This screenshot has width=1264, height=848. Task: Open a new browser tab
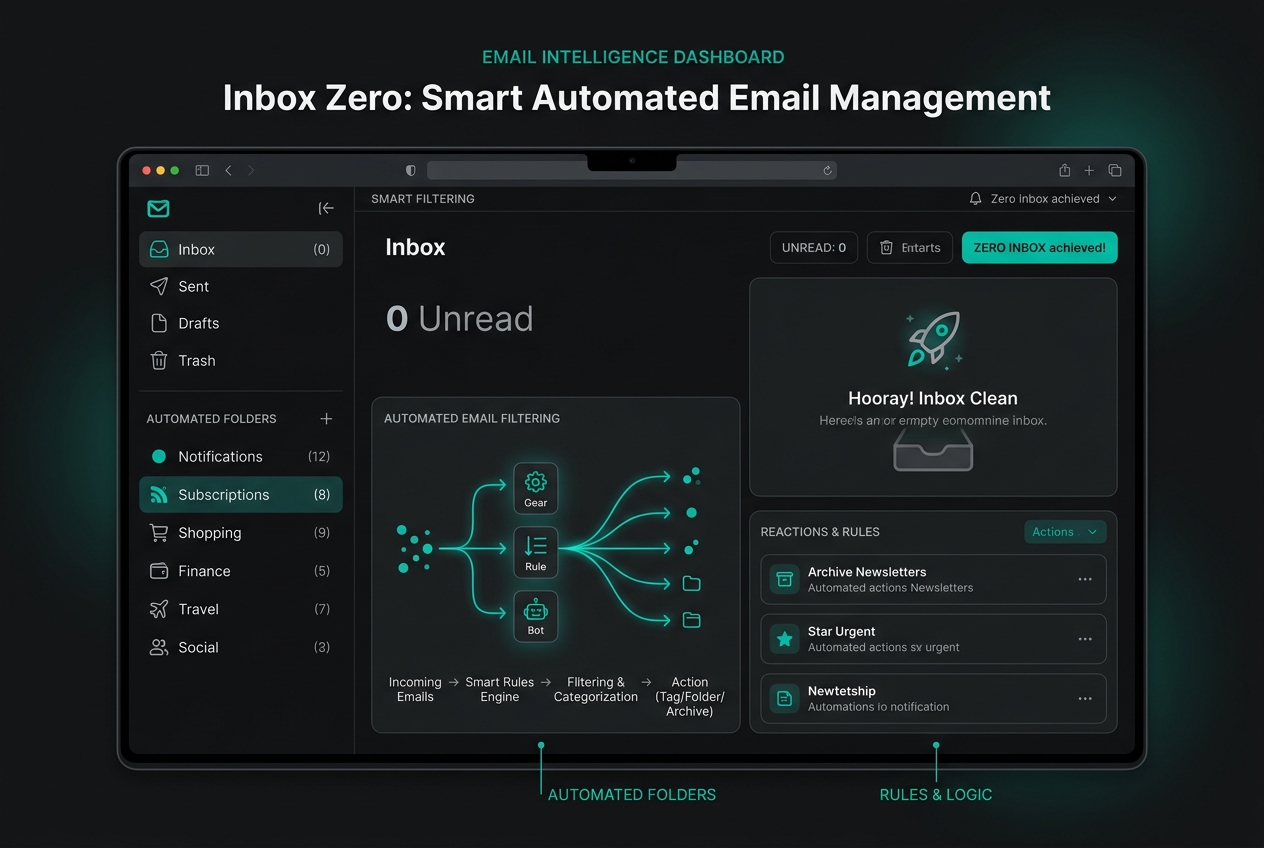(x=1090, y=170)
